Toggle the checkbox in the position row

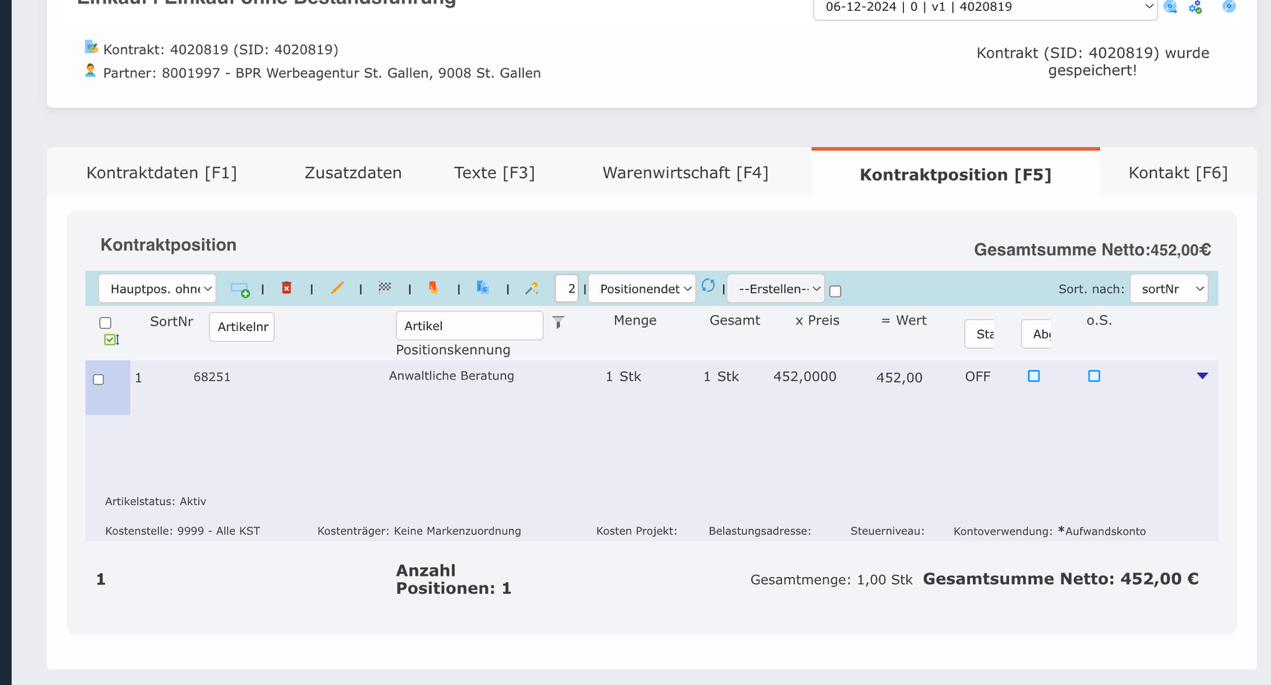point(97,379)
